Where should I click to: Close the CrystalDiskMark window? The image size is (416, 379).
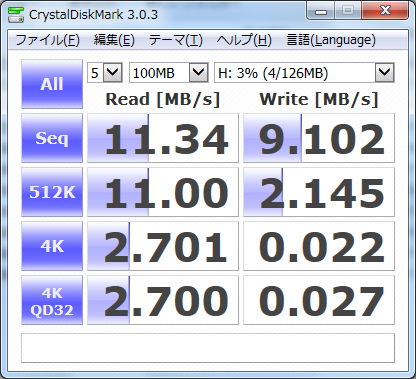click(385, 11)
